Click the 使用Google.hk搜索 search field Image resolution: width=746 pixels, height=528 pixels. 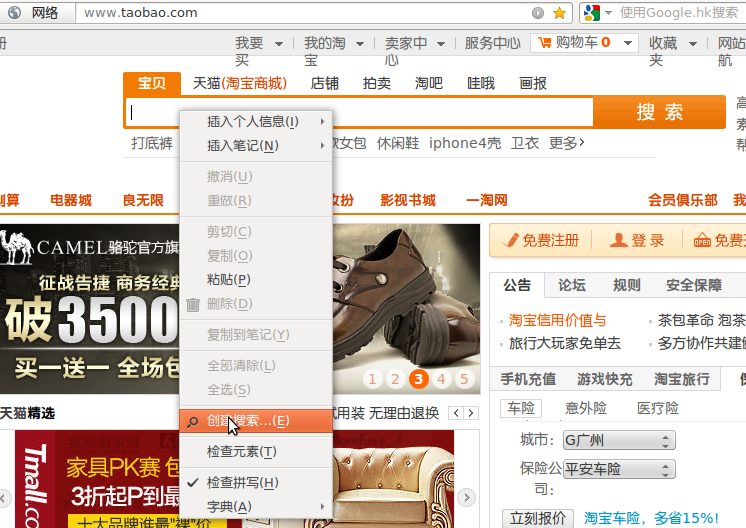tap(679, 13)
